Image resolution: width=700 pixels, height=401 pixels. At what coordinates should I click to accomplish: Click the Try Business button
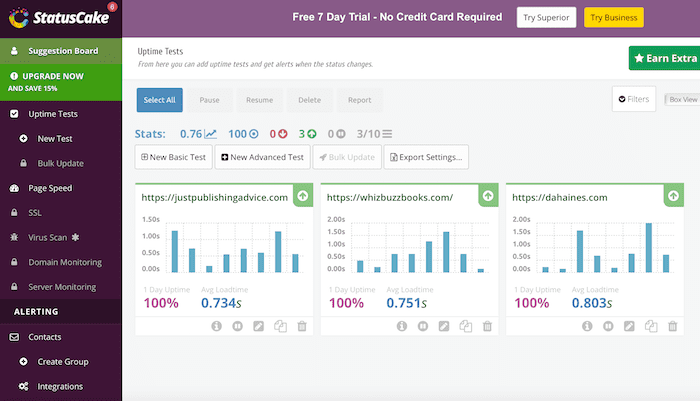pyautogui.click(x=613, y=17)
